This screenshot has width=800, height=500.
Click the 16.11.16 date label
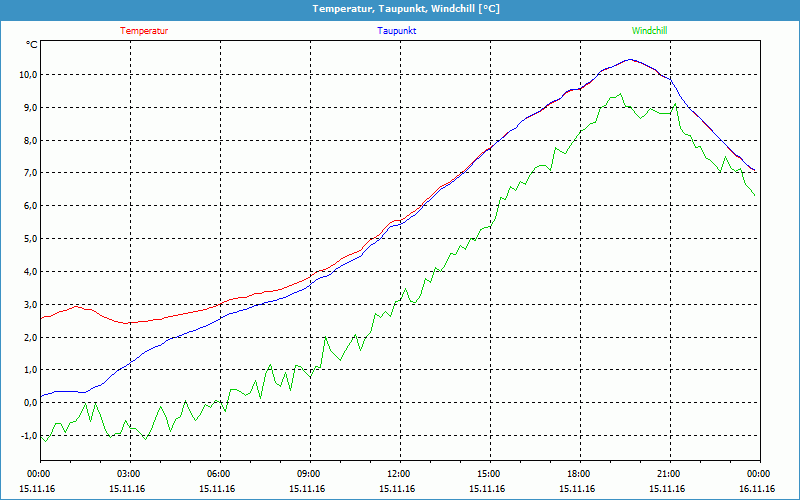(757, 489)
